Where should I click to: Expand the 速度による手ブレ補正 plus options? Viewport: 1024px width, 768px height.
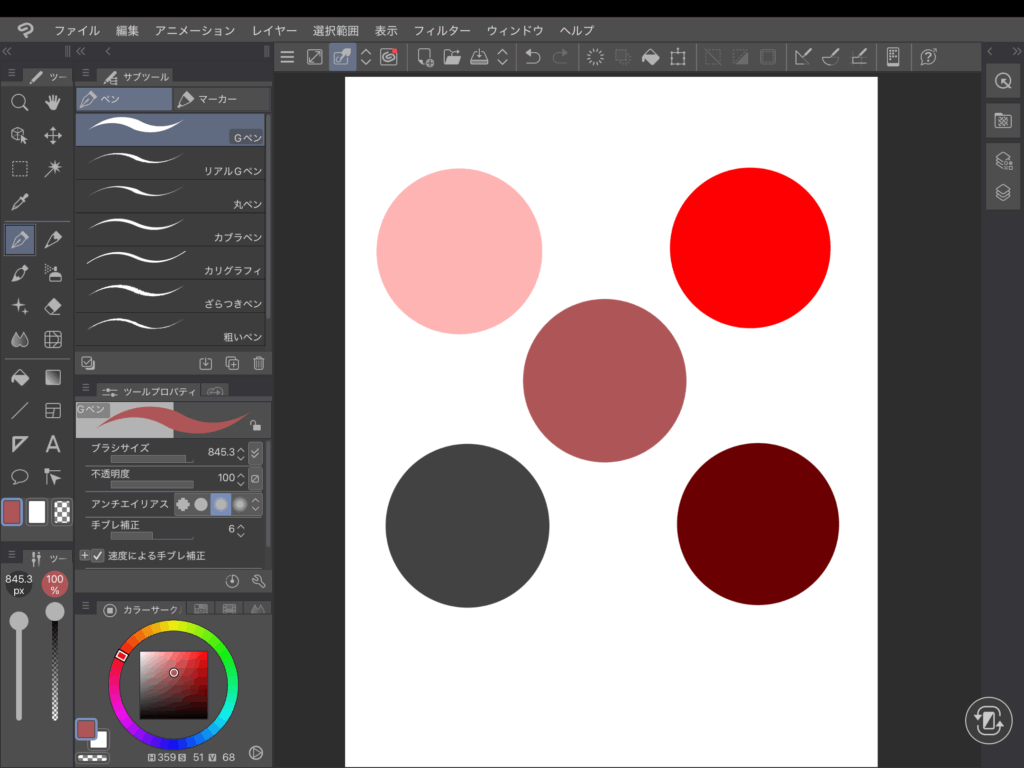[84, 555]
